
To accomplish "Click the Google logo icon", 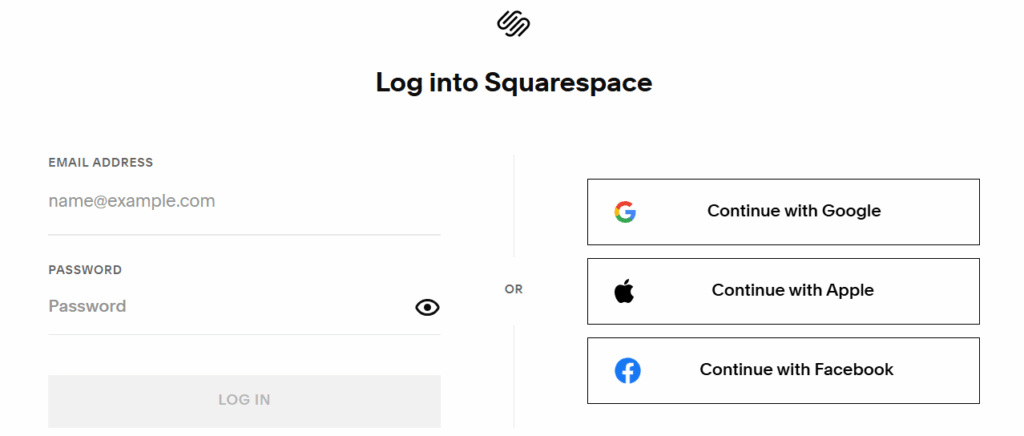I will (625, 212).
